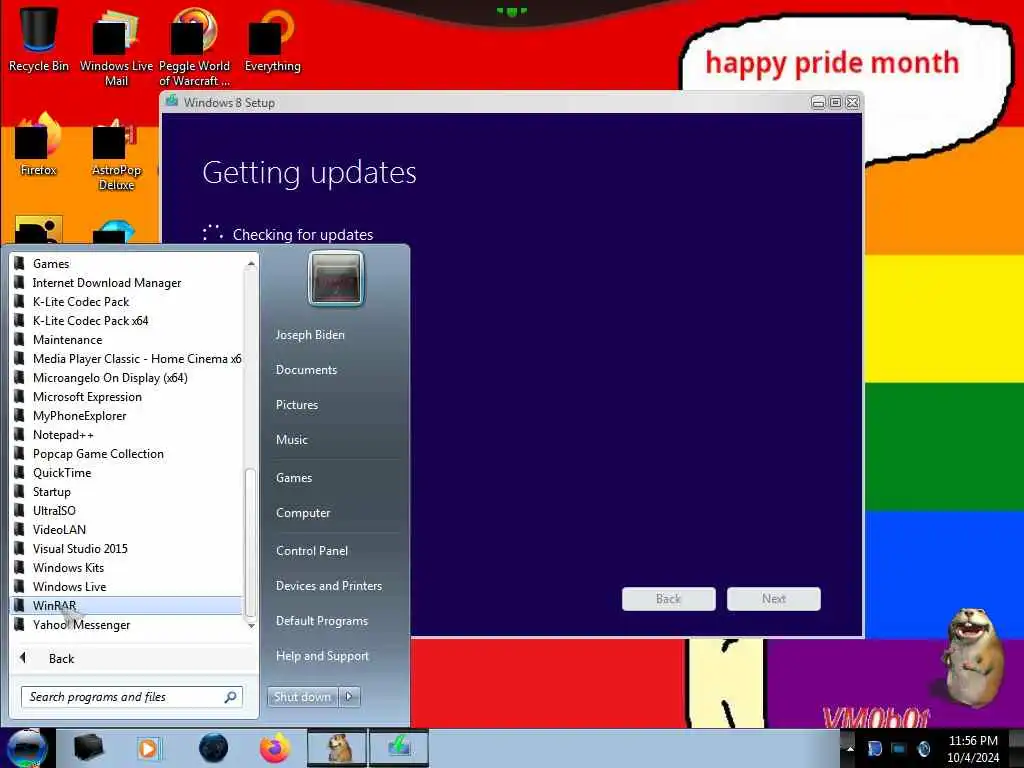Screen dimensions: 1024x768
Task: Click Back in Windows 8 Setup
Action: point(669,599)
